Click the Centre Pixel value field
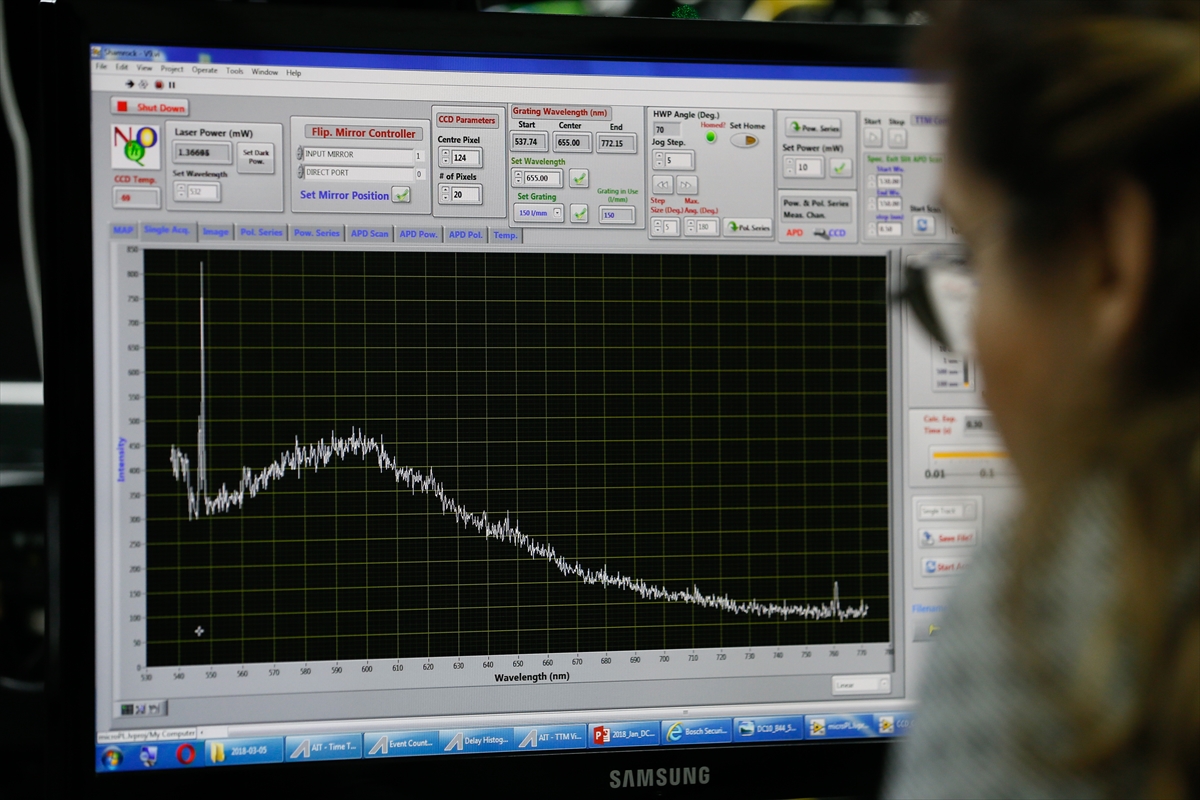This screenshot has height=800, width=1200. pyautogui.click(x=466, y=158)
